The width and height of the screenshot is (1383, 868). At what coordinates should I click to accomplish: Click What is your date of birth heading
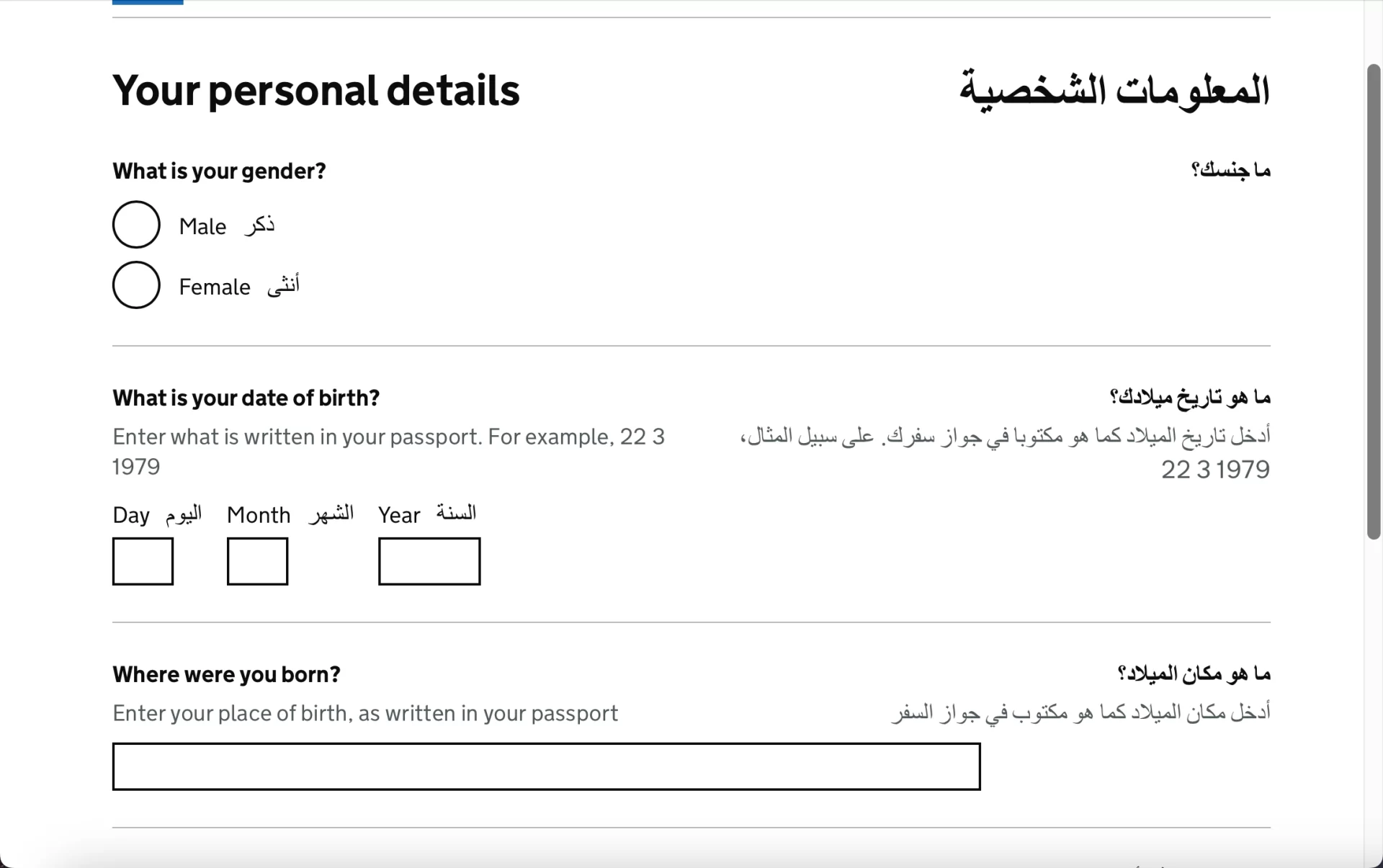tap(246, 398)
